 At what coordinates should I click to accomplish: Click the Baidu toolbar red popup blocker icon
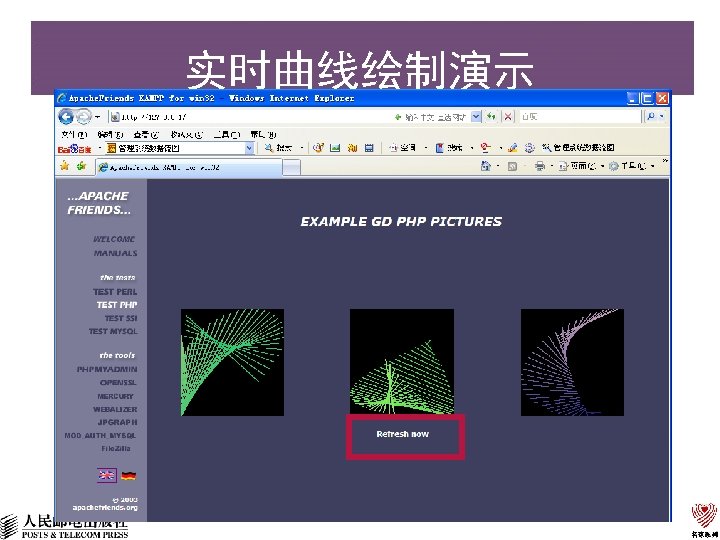point(485,148)
